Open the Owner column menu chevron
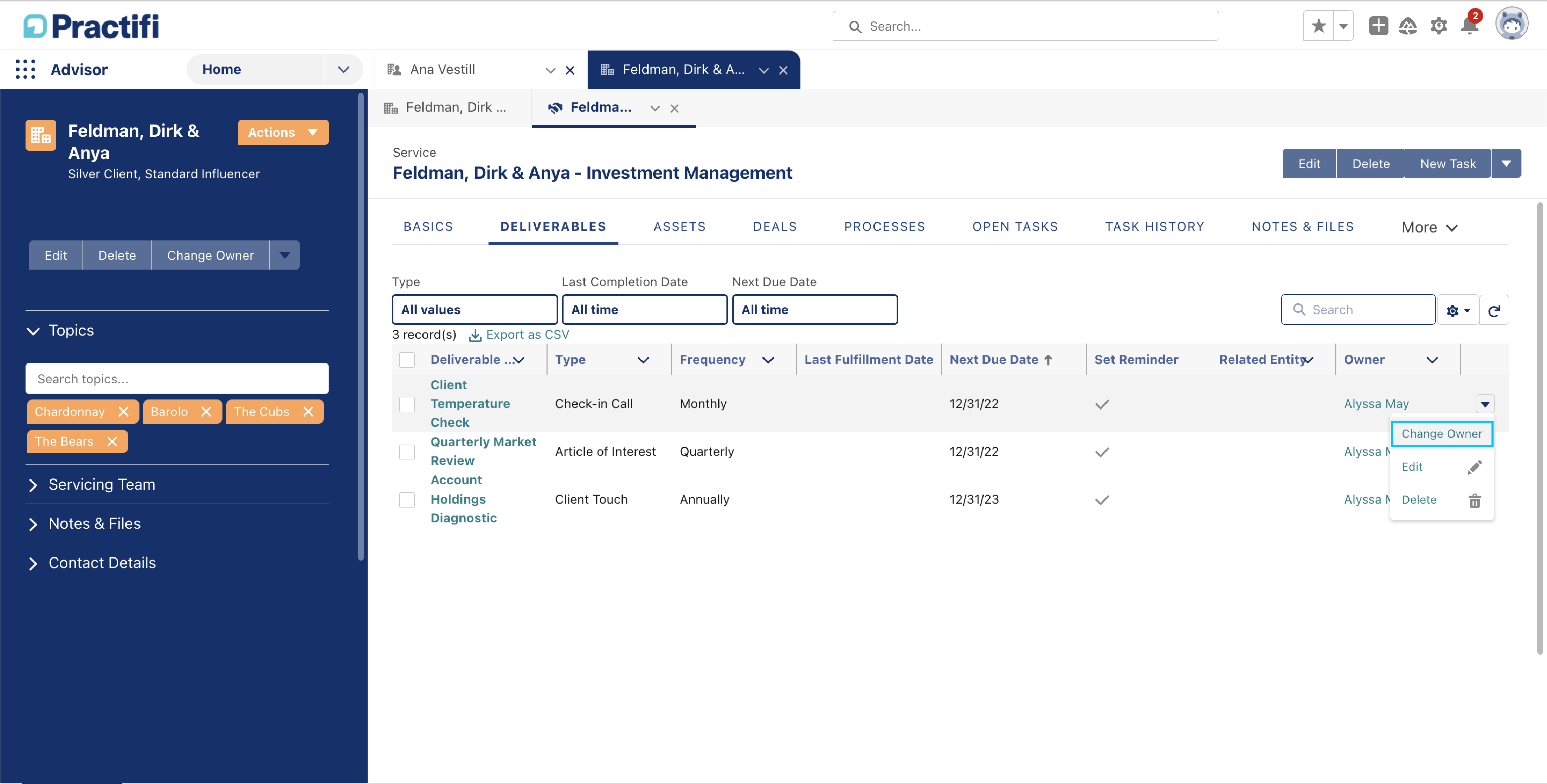This screenshot has width=1547, height=784. (1432, 360)
